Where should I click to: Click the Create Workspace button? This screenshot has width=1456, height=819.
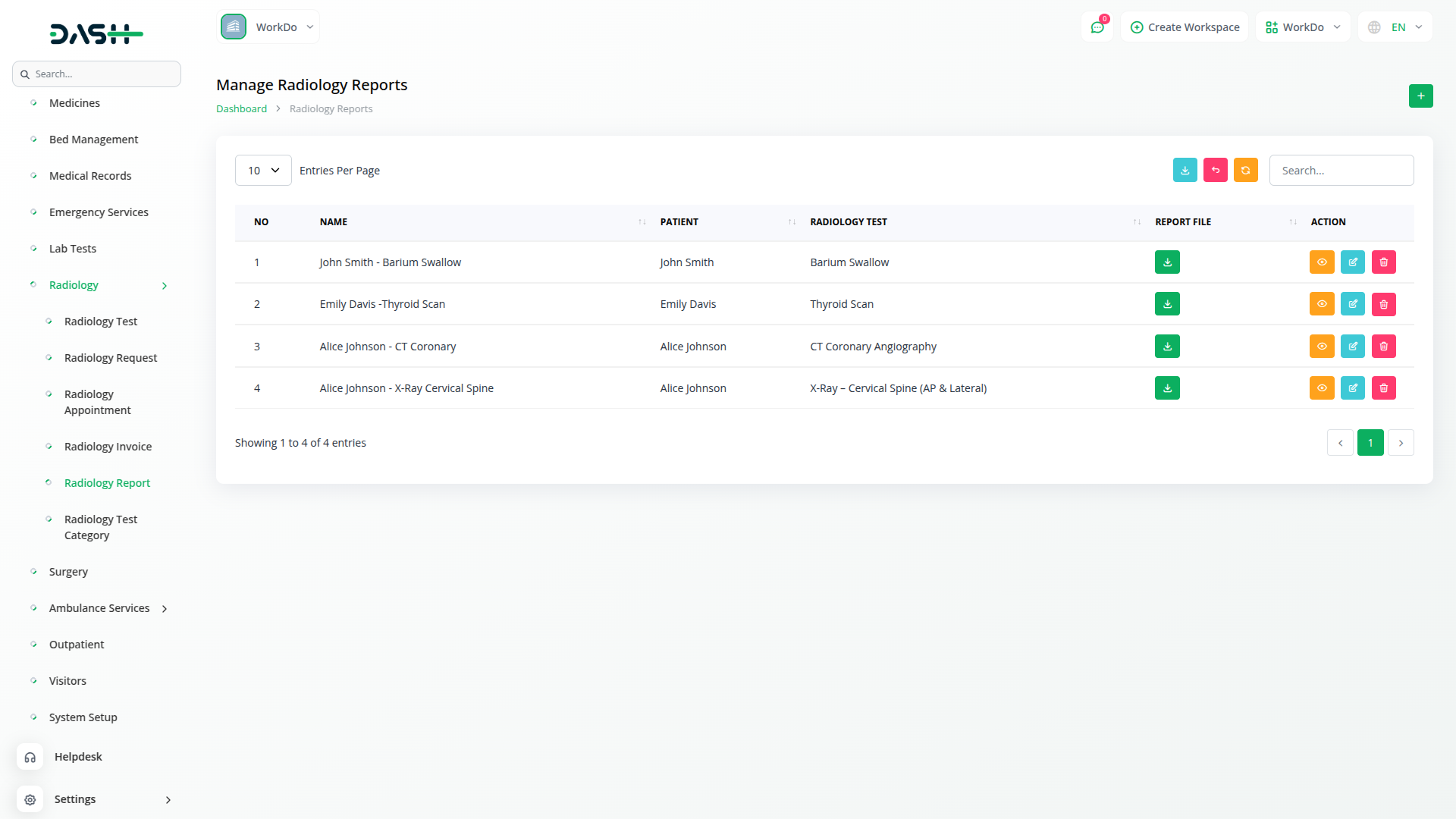point(1185,27)
